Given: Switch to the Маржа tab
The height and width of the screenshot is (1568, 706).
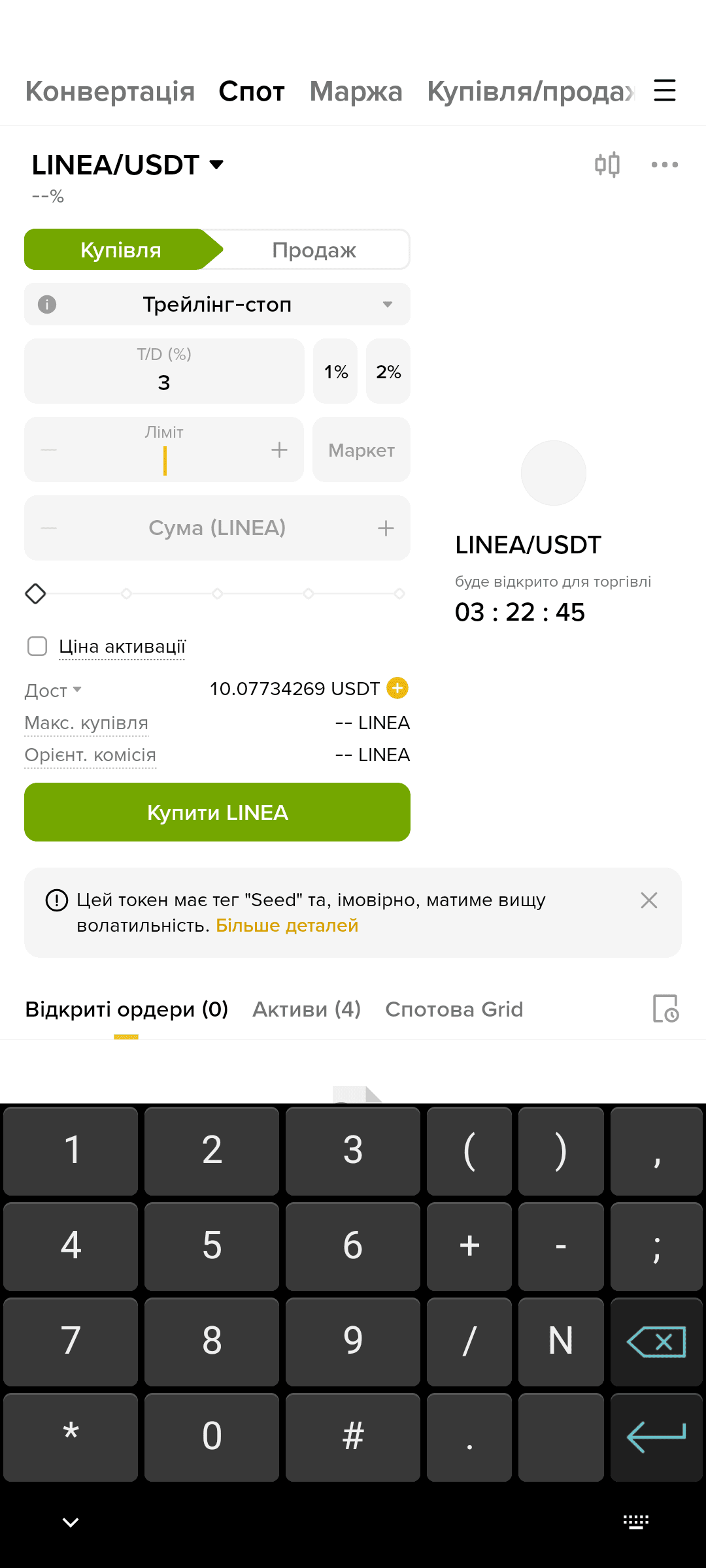Looking at the screenshot, I should point(356,91).
